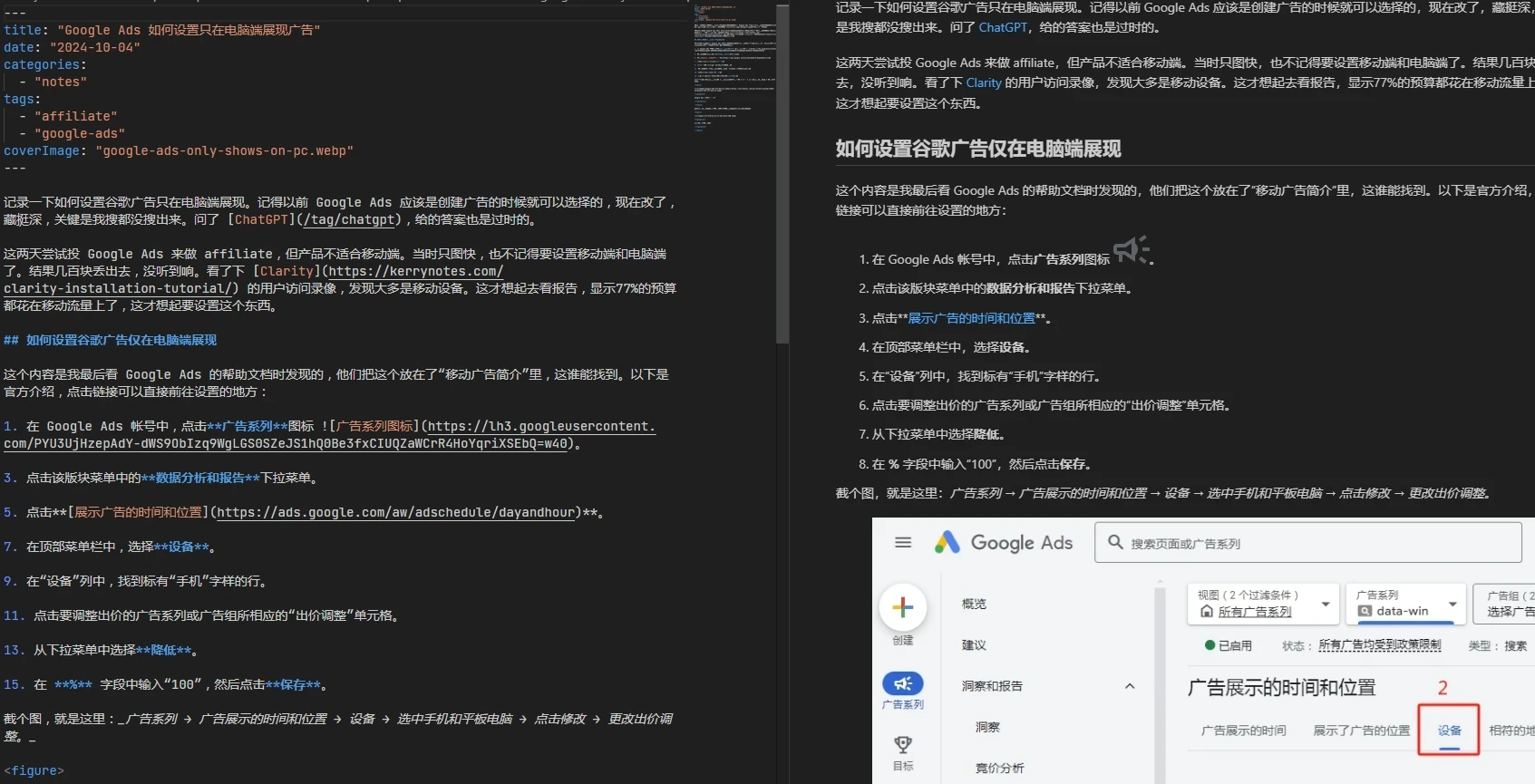Click the italic 截个图 path sentence in preview
This screenshot has width=1535, height=784.
pos(1164,493)
